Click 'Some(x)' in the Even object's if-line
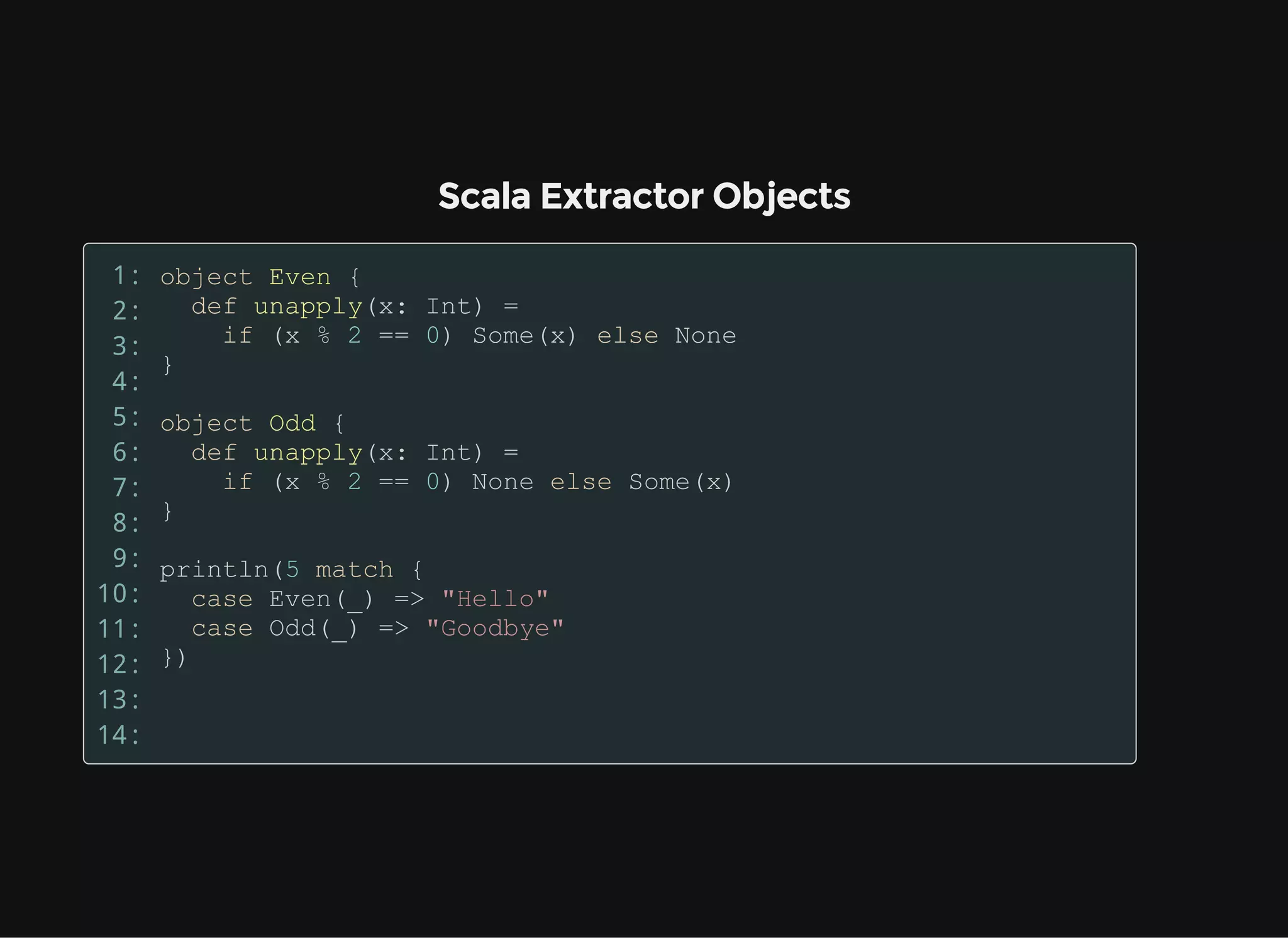This screenshot has width=1288, height=938. 524,336
